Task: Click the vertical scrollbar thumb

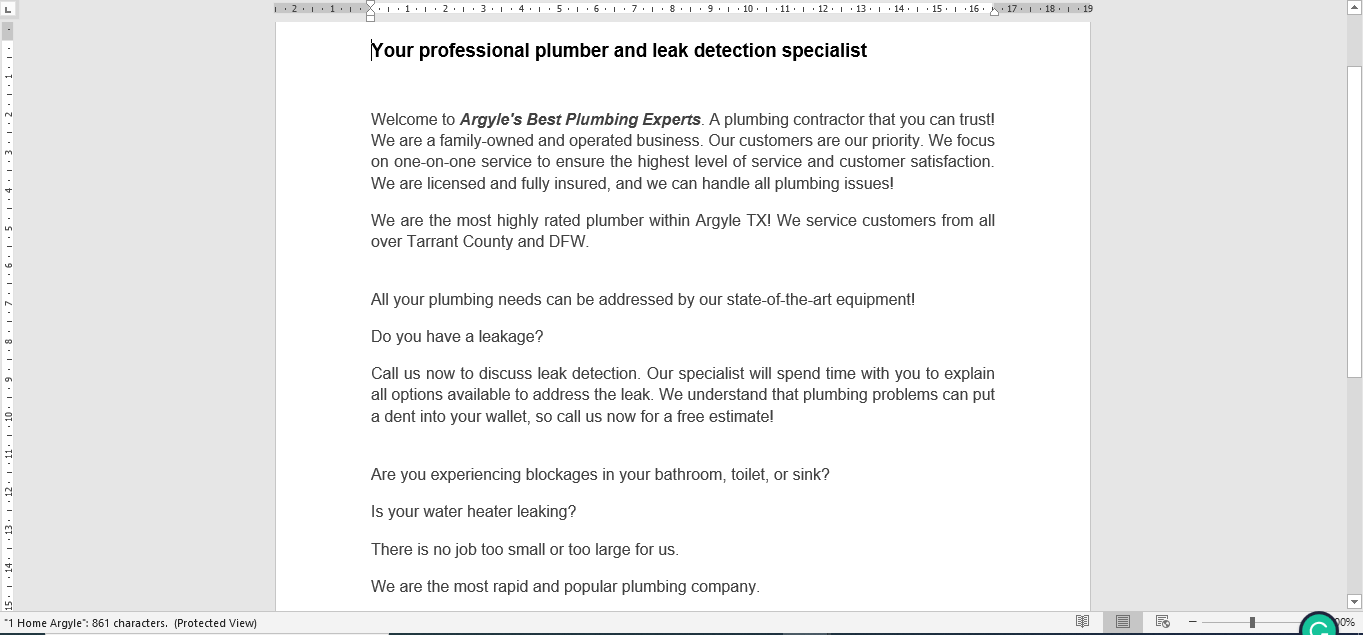Action: click(1355, 220)
